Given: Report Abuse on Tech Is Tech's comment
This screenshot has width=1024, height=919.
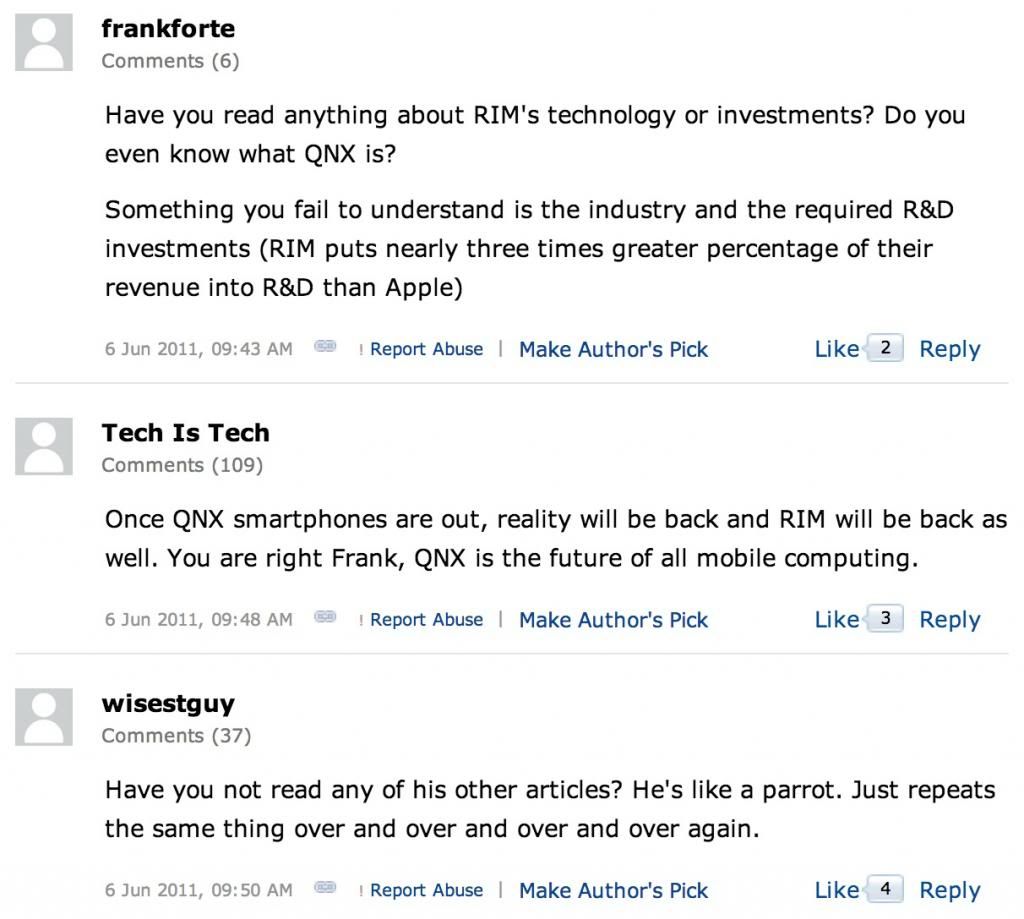Looking at the screenshot, I should [x=426, y=619].
